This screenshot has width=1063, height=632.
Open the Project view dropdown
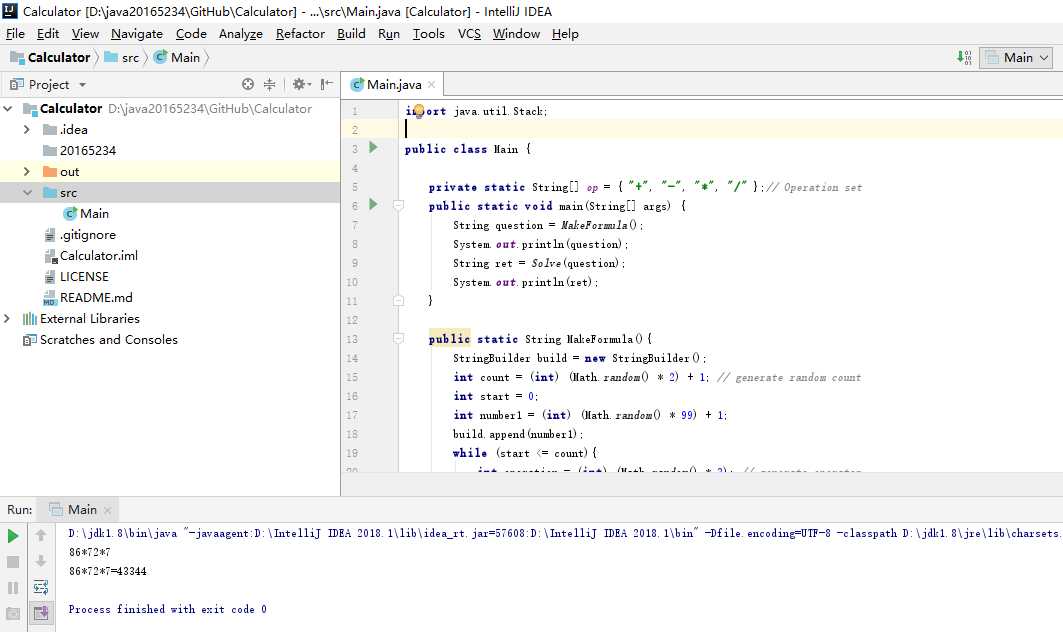[x=82, y=85]
